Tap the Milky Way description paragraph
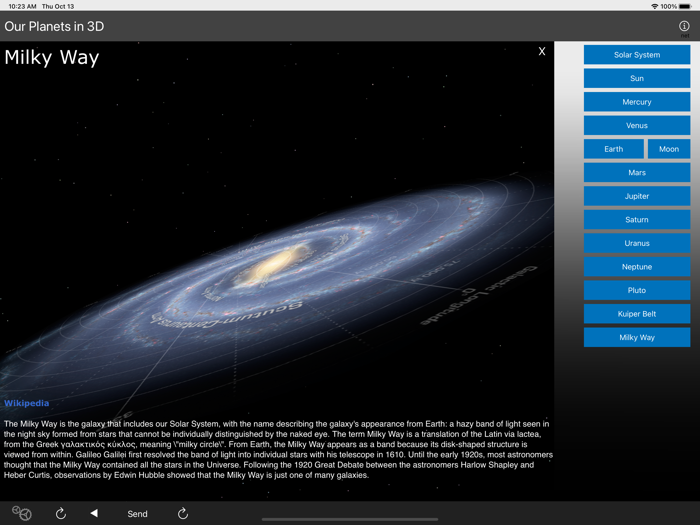Viewport: 700px width, 525px height. 278,450
